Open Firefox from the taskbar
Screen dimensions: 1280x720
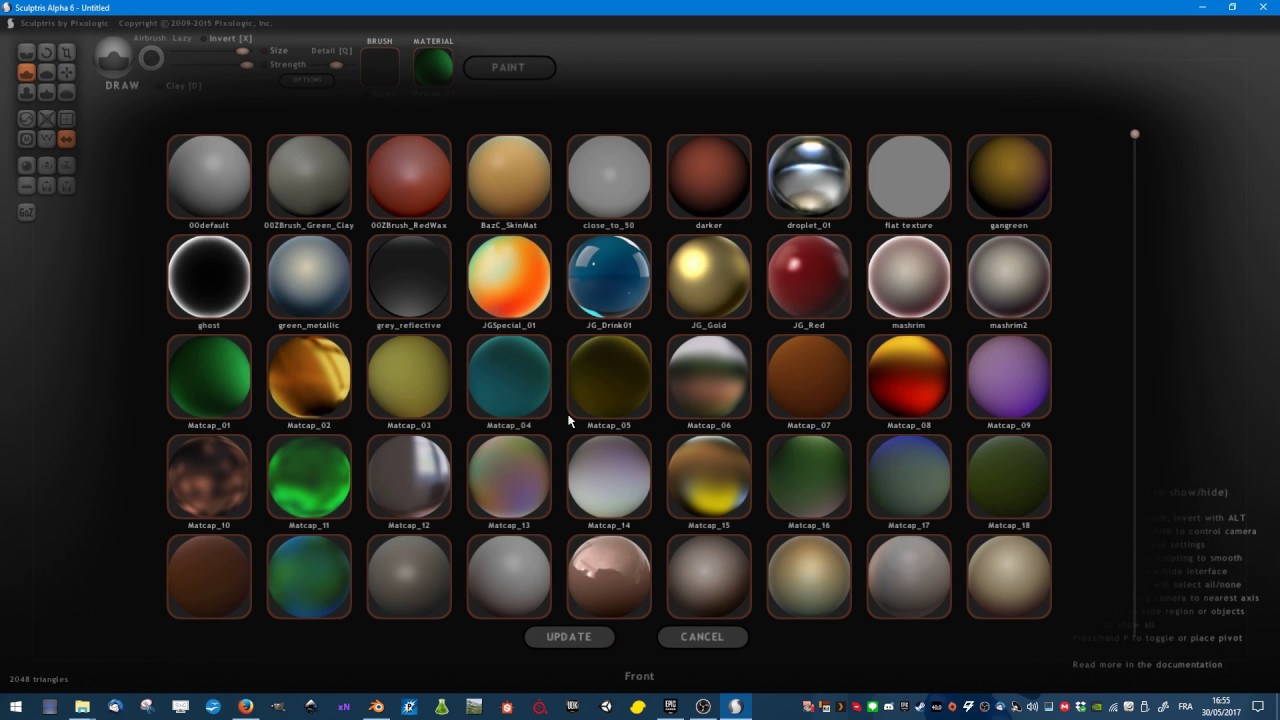click(245, 707)
